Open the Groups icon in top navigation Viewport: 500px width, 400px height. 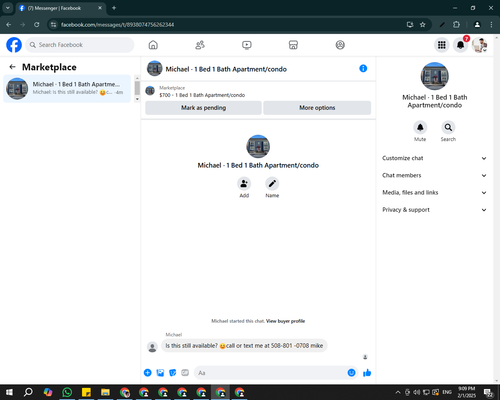pyautogui.click(x=340, y=45)
